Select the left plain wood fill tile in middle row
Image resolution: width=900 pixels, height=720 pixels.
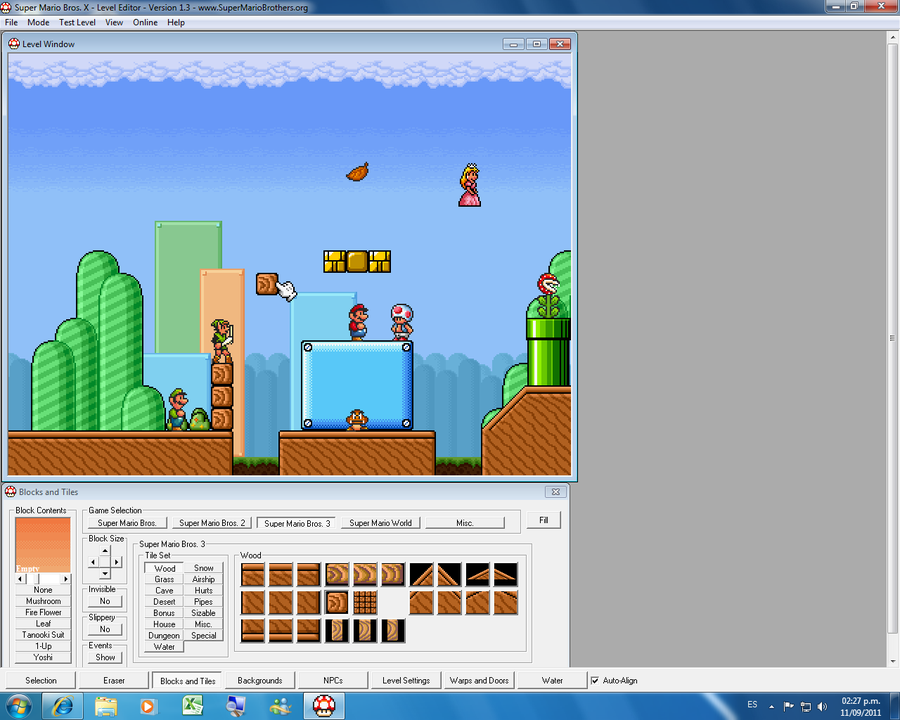[253, 602]
